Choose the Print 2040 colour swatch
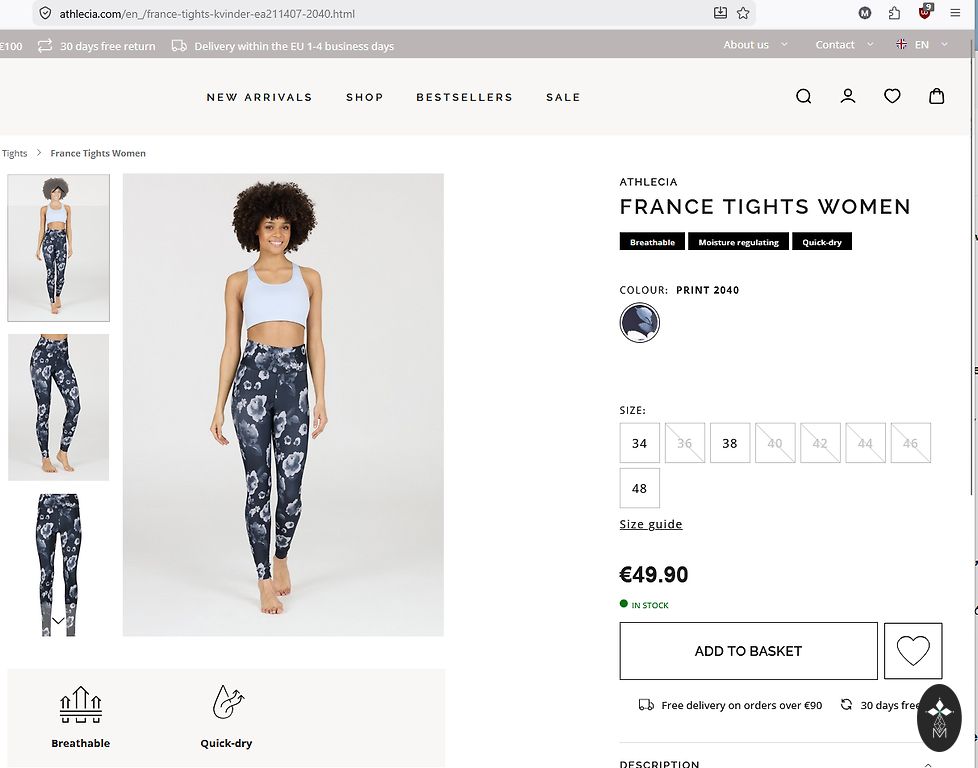Screen dimensions: 978x768 (x=639, y=323)
